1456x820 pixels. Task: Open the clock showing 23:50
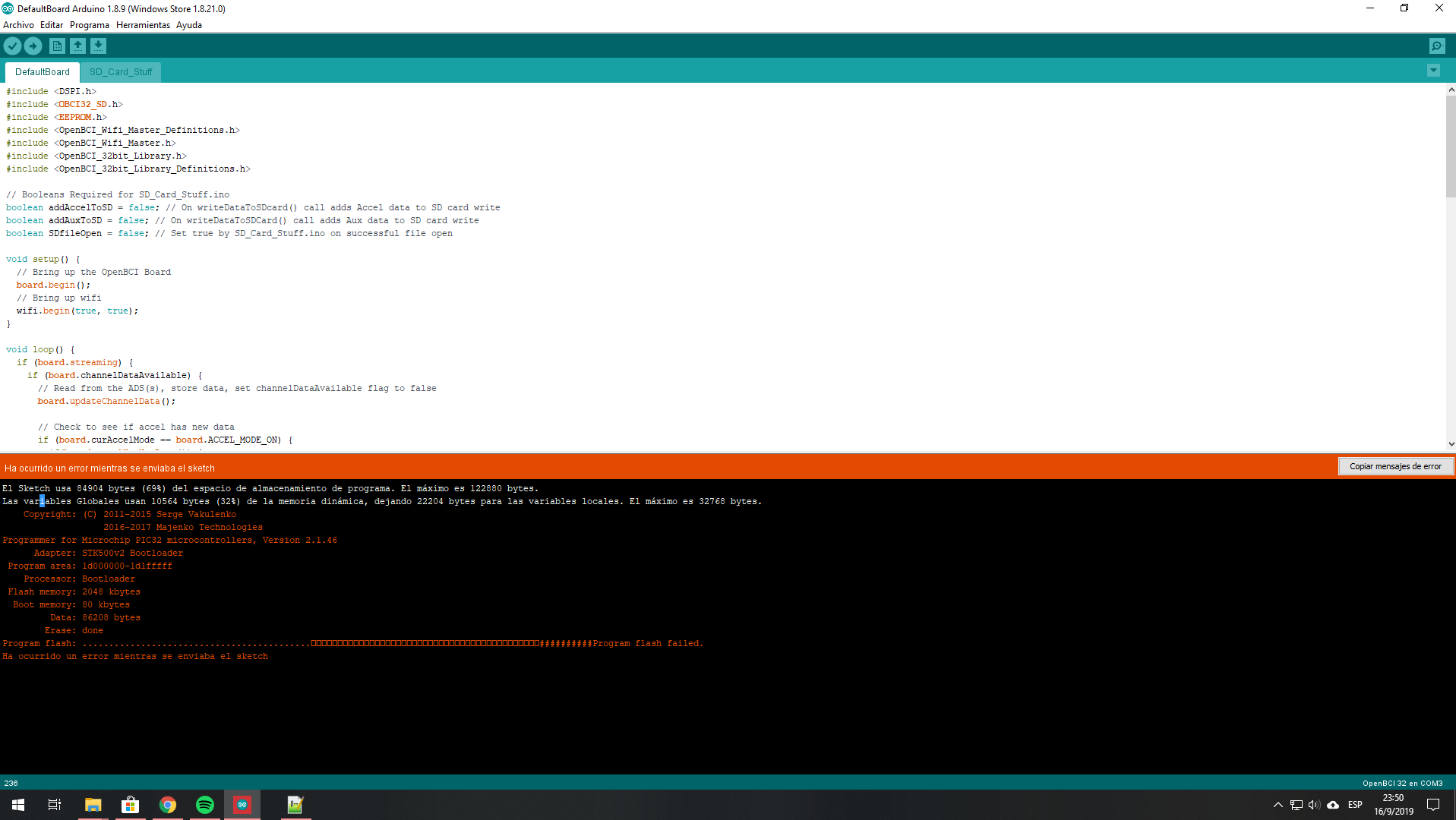(1393, 805)
